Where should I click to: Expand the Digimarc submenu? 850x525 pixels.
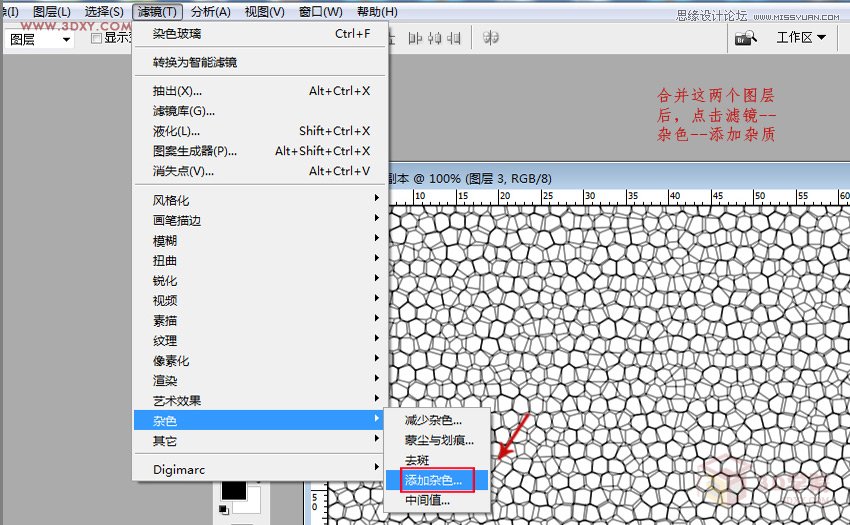coord(259,470)
